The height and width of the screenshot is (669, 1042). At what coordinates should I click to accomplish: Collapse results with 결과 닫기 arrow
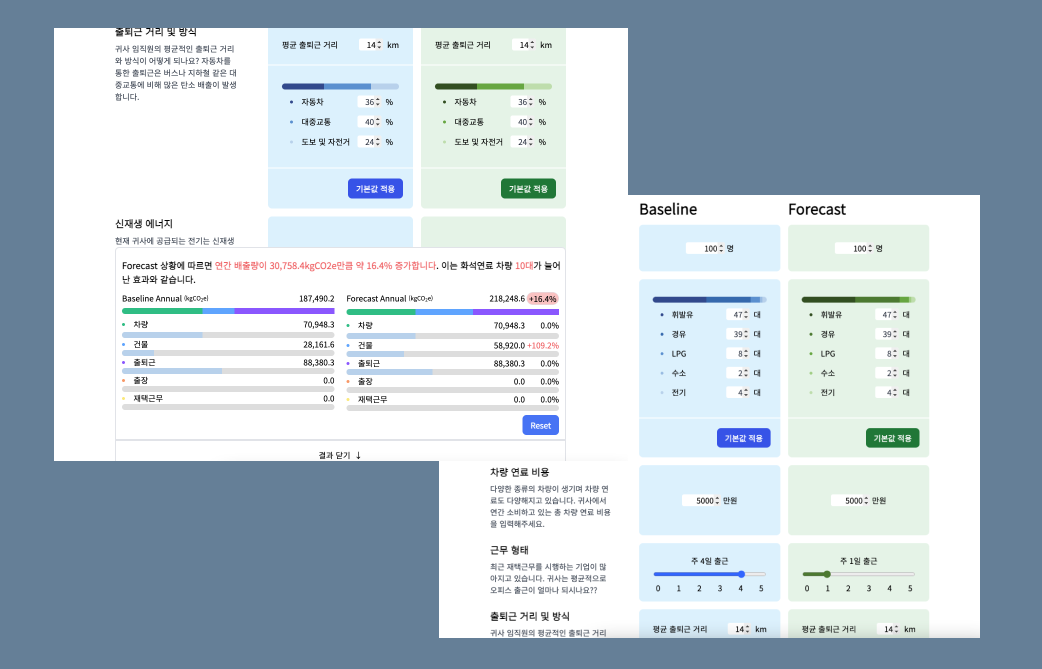340,455
